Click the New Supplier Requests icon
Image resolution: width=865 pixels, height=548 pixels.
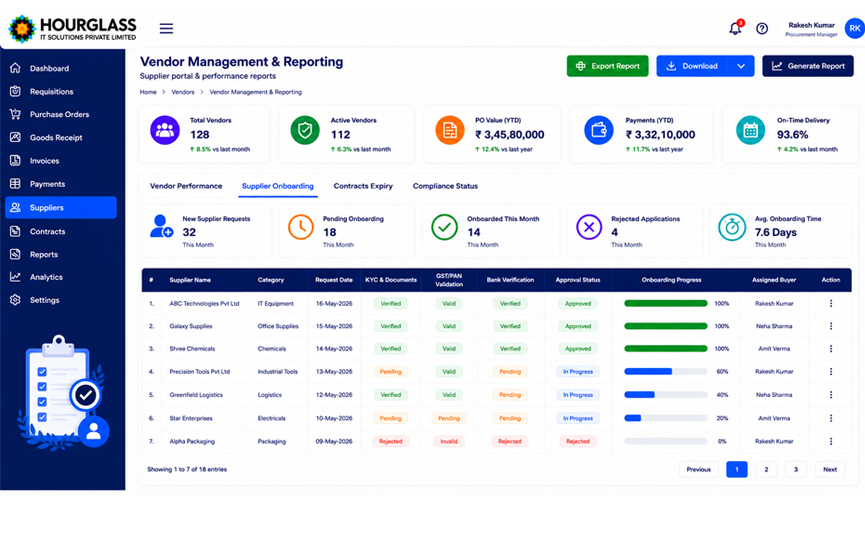(x=161, y=226)
